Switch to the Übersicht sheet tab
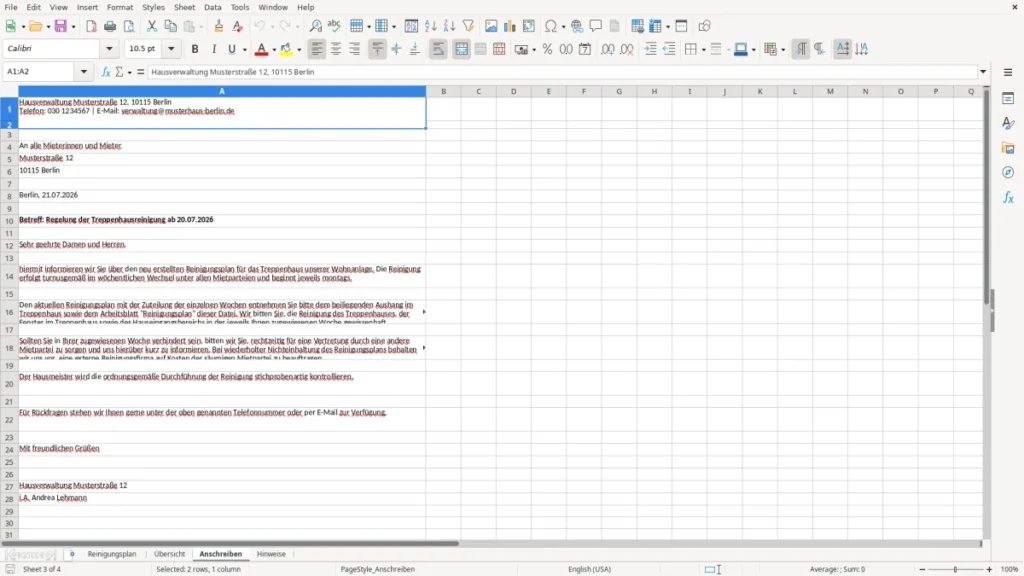The width and height of the screenshot is (1024, 576). pos(169,554)
